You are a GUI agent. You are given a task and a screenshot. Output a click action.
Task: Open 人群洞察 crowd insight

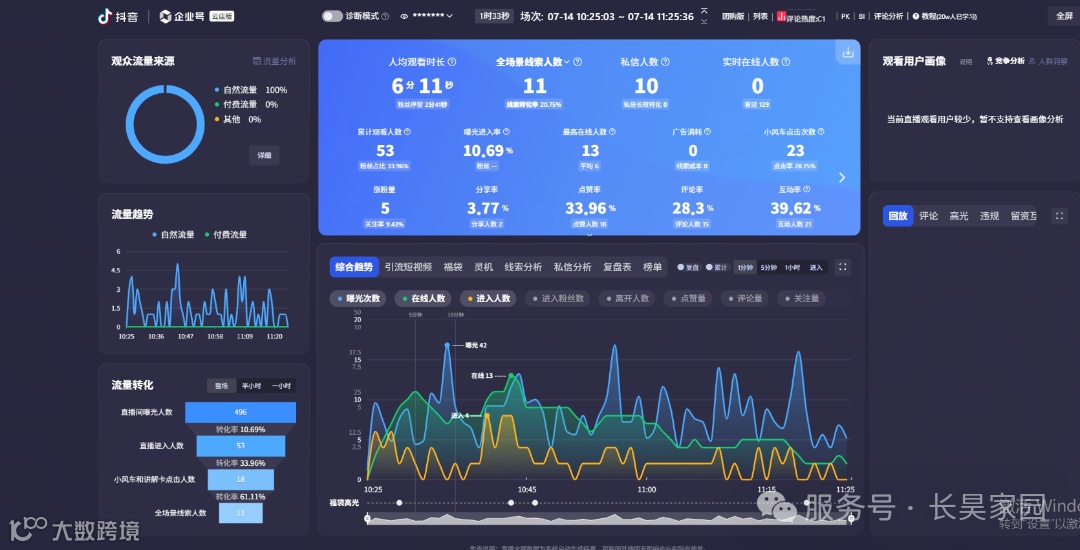tap(1049, 61)
